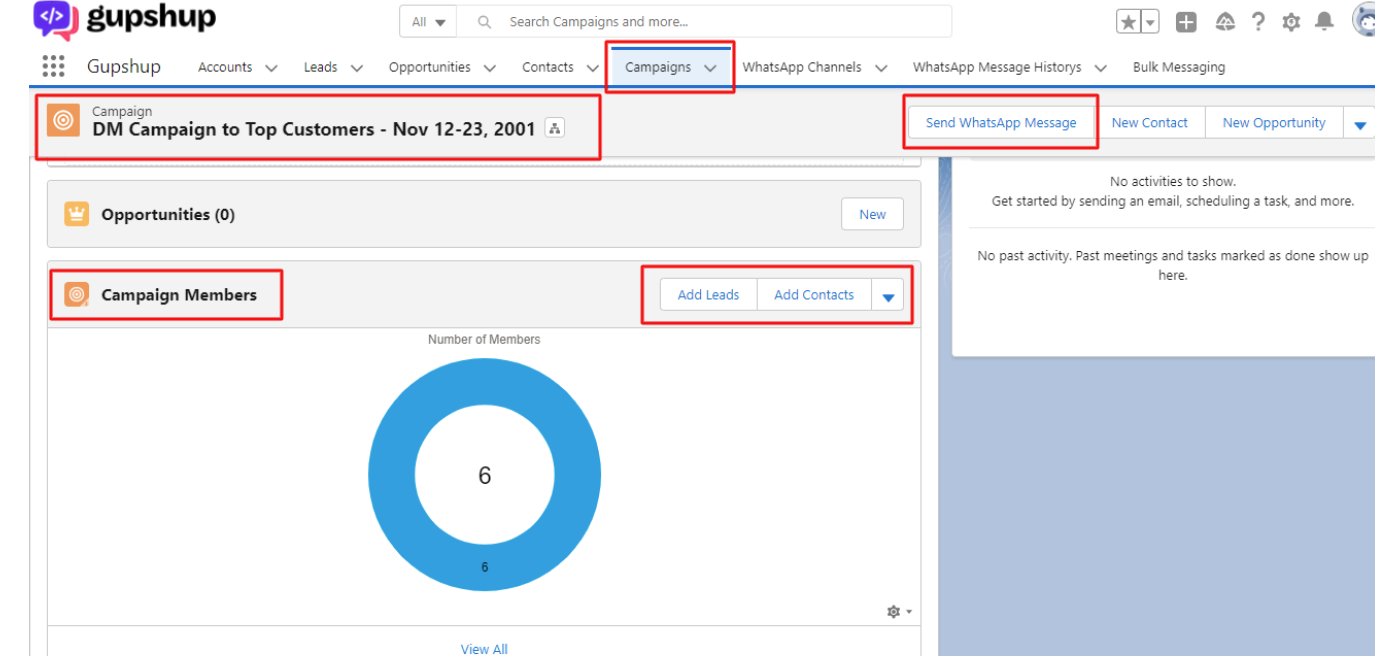
Task: Expand the Leads tab chevron
Action: click(x=356, y=68)
